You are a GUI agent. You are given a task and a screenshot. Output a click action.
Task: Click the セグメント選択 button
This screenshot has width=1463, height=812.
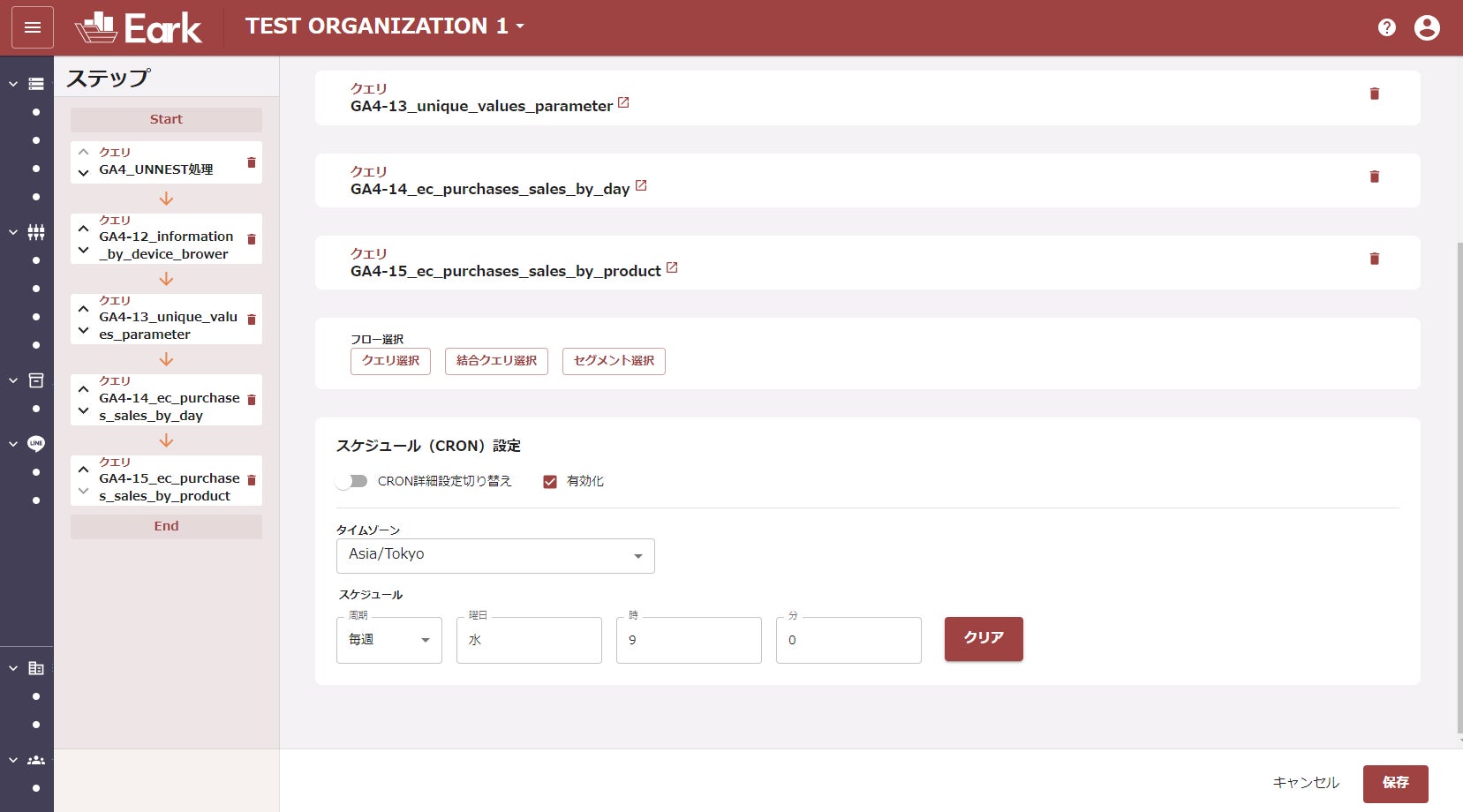point(614,361)
